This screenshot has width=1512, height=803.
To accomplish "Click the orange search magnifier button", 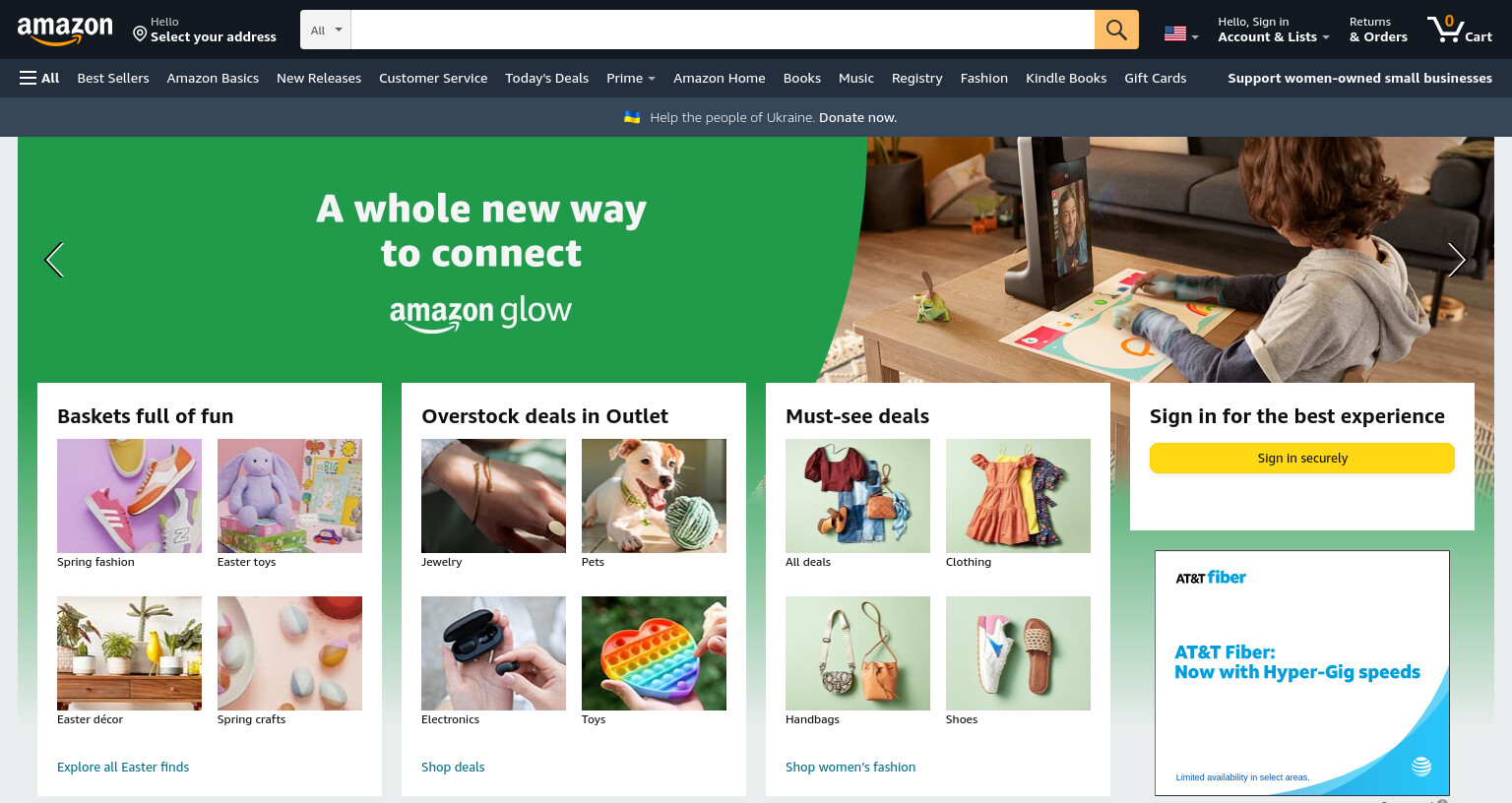I will 1116,30.
